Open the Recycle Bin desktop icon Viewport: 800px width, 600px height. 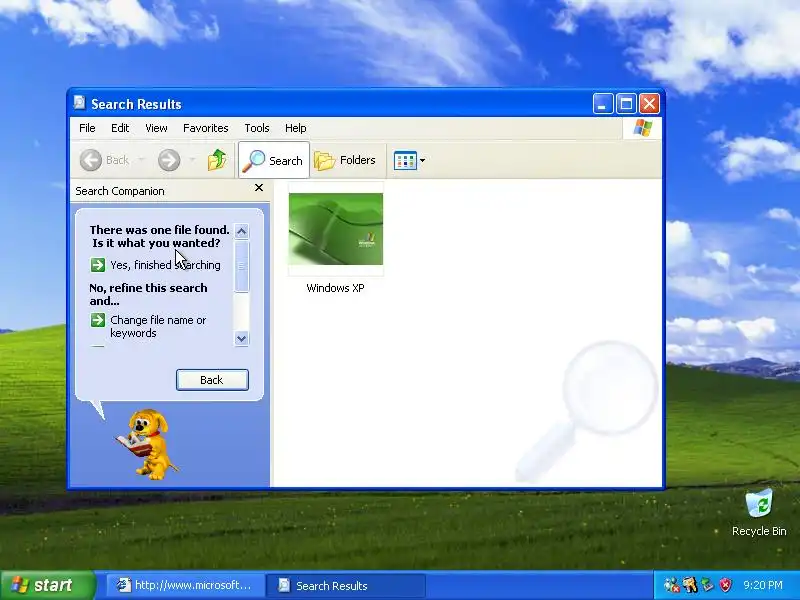pos(759,512)
